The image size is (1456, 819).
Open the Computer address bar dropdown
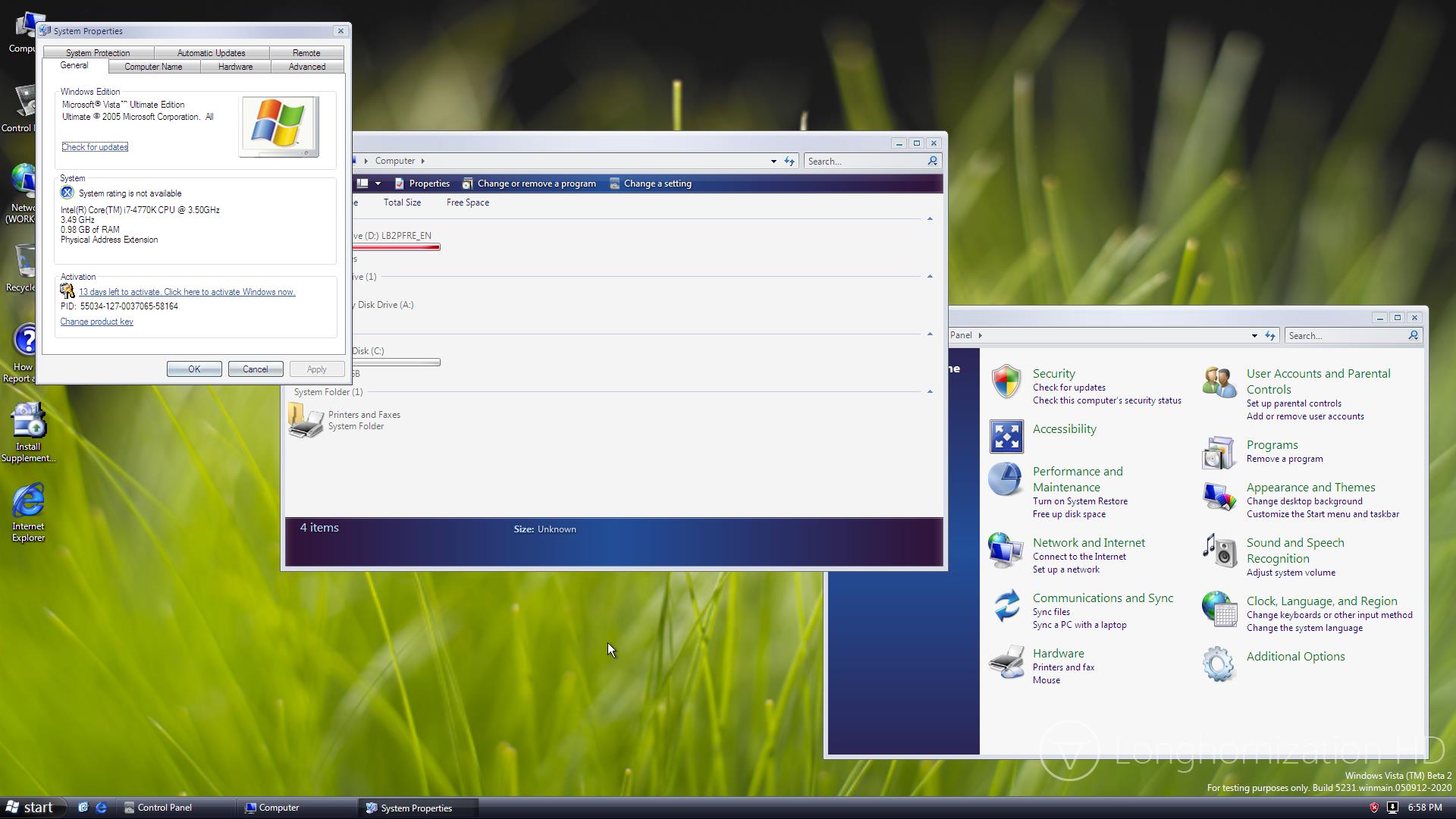tap(773, 162)
